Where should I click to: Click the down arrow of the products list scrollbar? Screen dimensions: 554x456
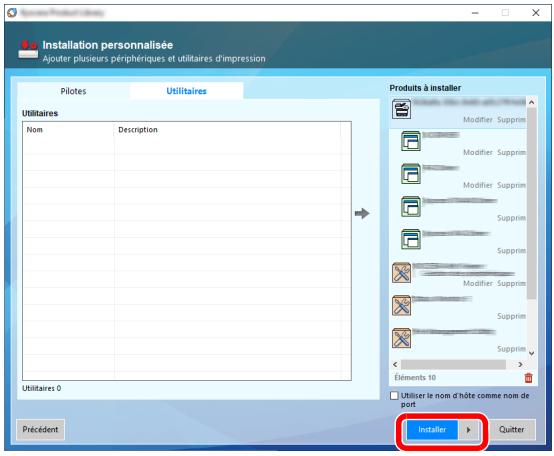click(x=531, y=353)
